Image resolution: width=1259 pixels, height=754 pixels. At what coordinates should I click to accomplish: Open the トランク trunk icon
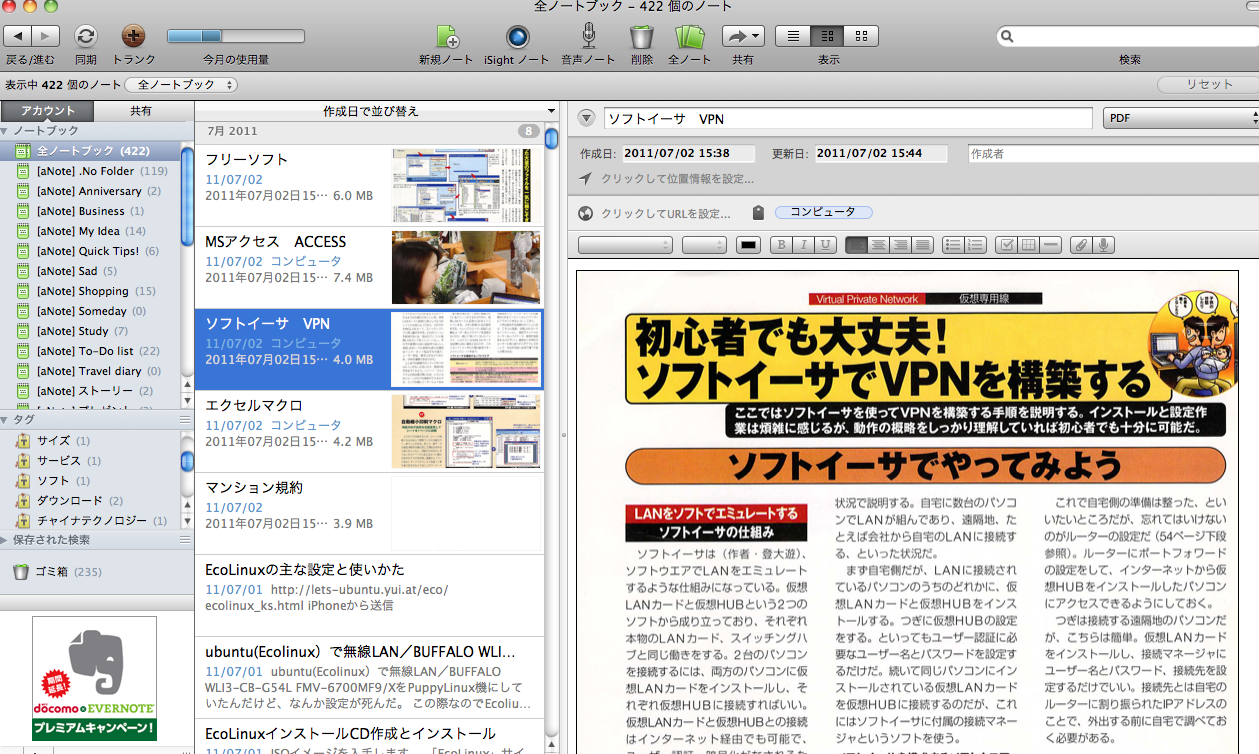click(x=133, y=37)
